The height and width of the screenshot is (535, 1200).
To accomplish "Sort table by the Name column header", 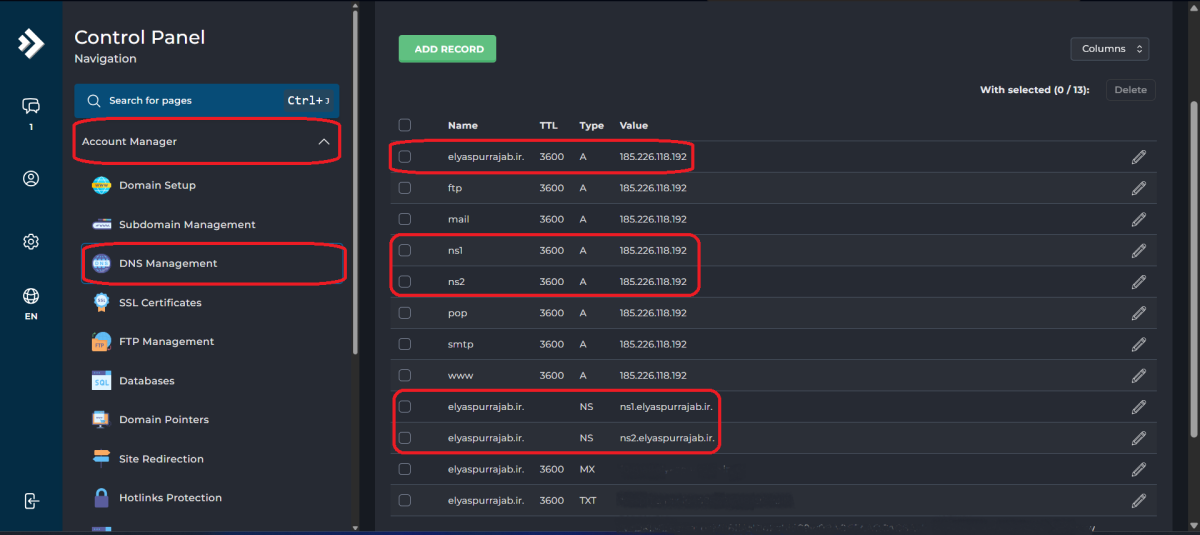I will [463, 126].
